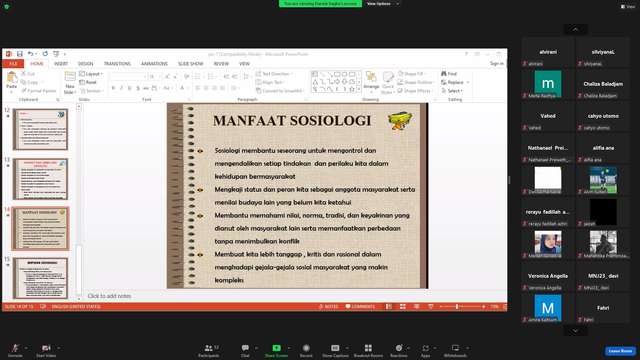Screen dimensions: 640x360
Task: Start Video in Zoom toolbar
Action: 46,351
